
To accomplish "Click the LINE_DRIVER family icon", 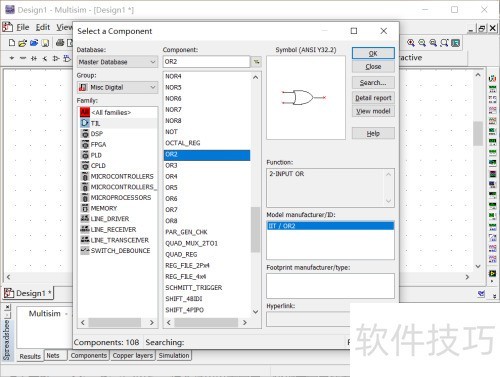I will point(85,219).
